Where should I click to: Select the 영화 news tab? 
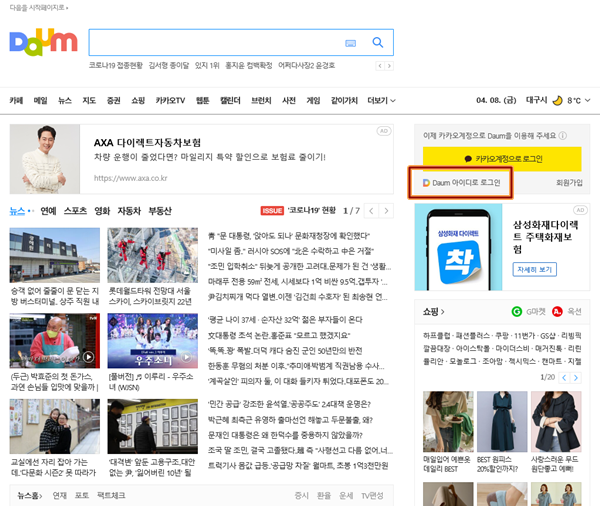(102, 211)
